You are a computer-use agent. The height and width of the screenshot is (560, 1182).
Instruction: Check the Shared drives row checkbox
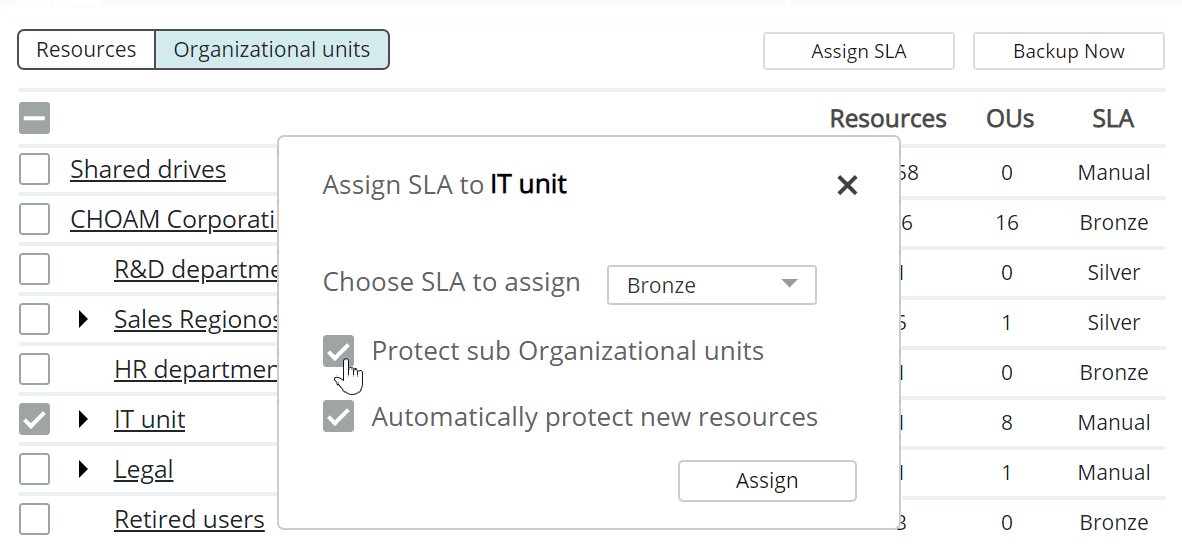(x=34, y=170)
